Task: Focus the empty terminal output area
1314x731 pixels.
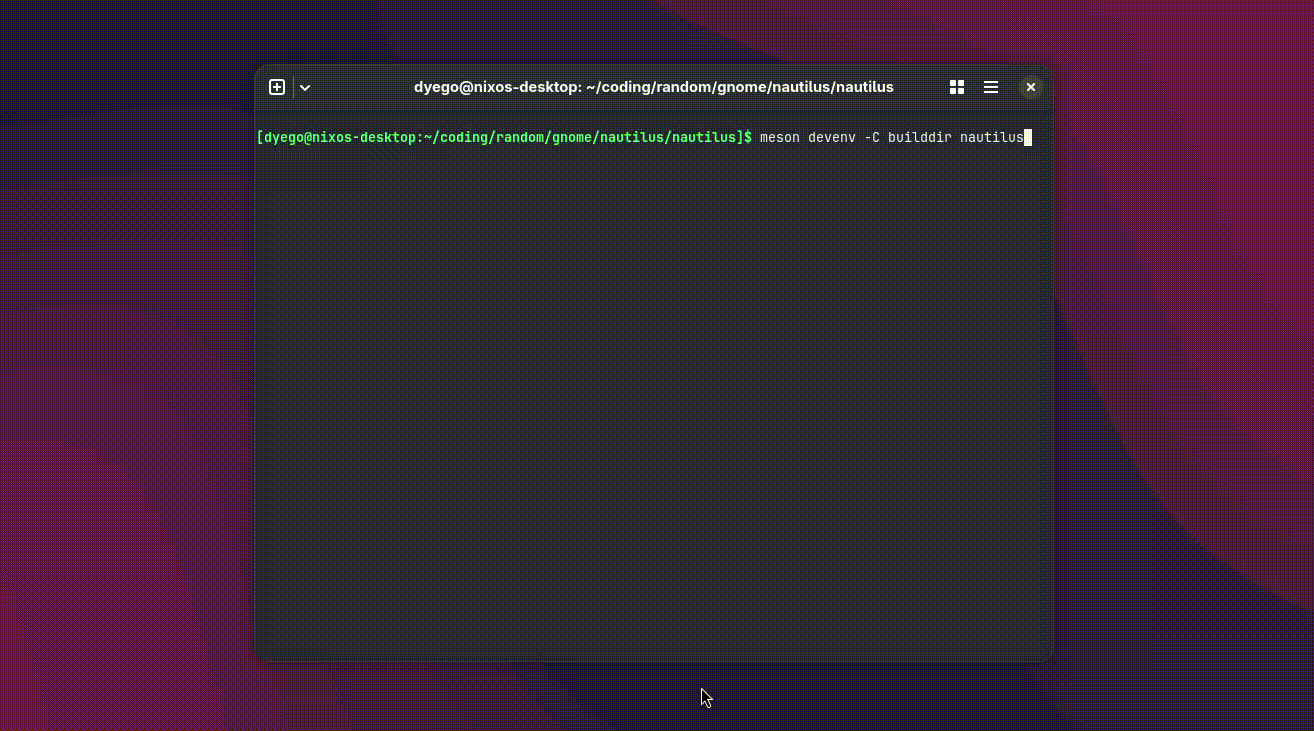Action: click(x=653, y=400)
